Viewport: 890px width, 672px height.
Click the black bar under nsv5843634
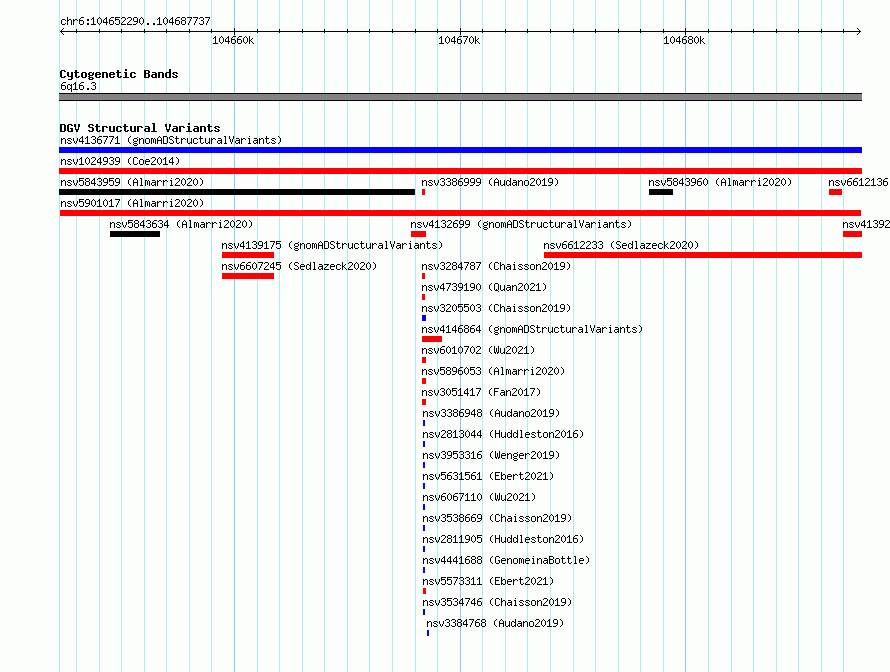click(x=135, y=234)
